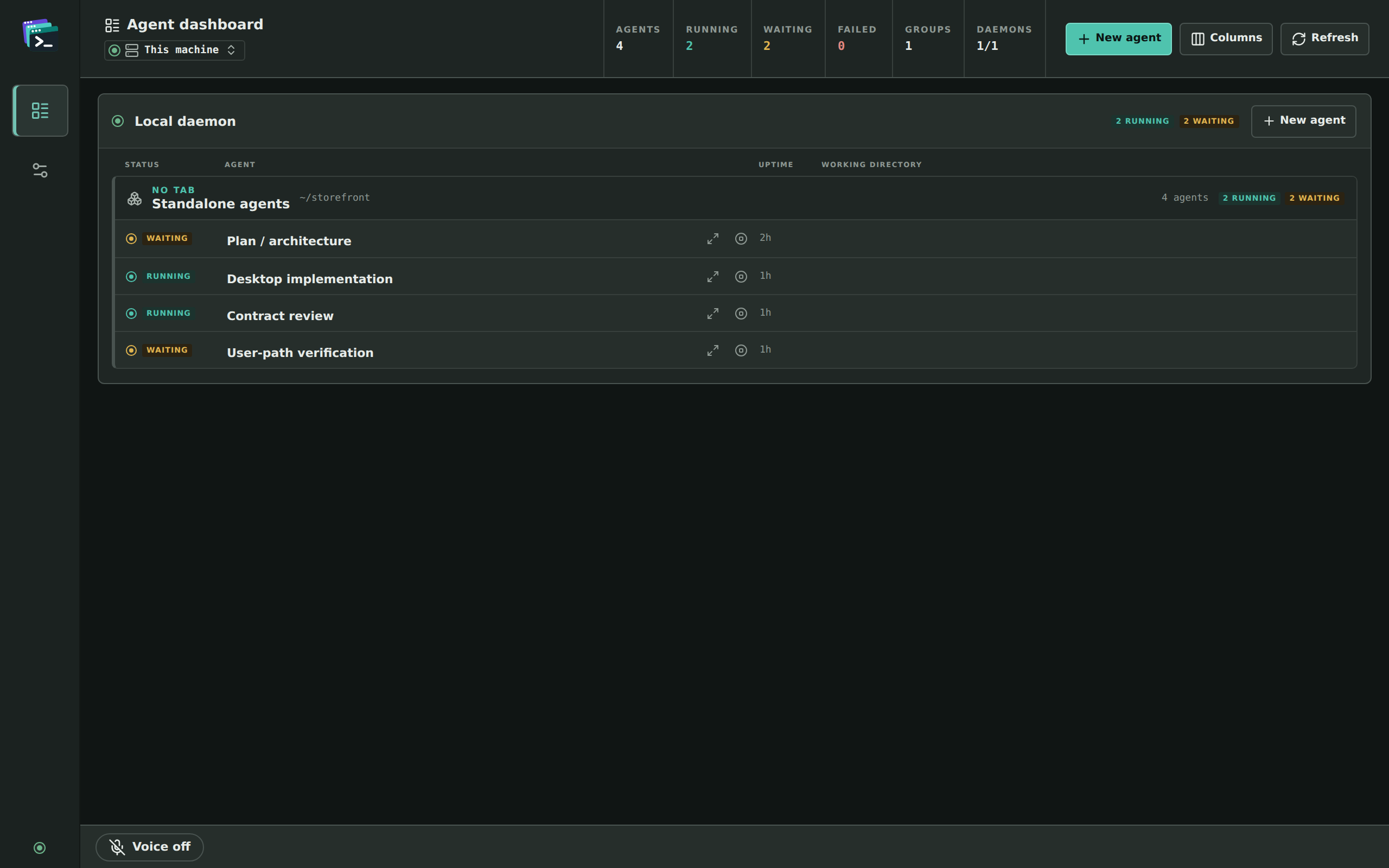Toggle the Voice off microphone button
The width and height of the screenshot is (1389, 868).
(x=149, y=847)
